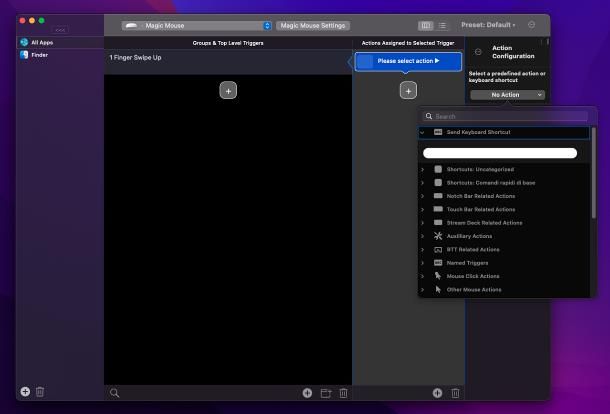Delete action with the actions footer trash icon
This screenshot has height=414, width=610.
(x=455, y=393)
